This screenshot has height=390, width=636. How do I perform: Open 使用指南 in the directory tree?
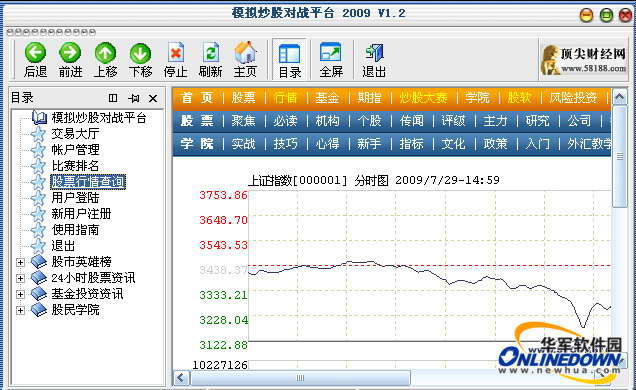[75, 230]
